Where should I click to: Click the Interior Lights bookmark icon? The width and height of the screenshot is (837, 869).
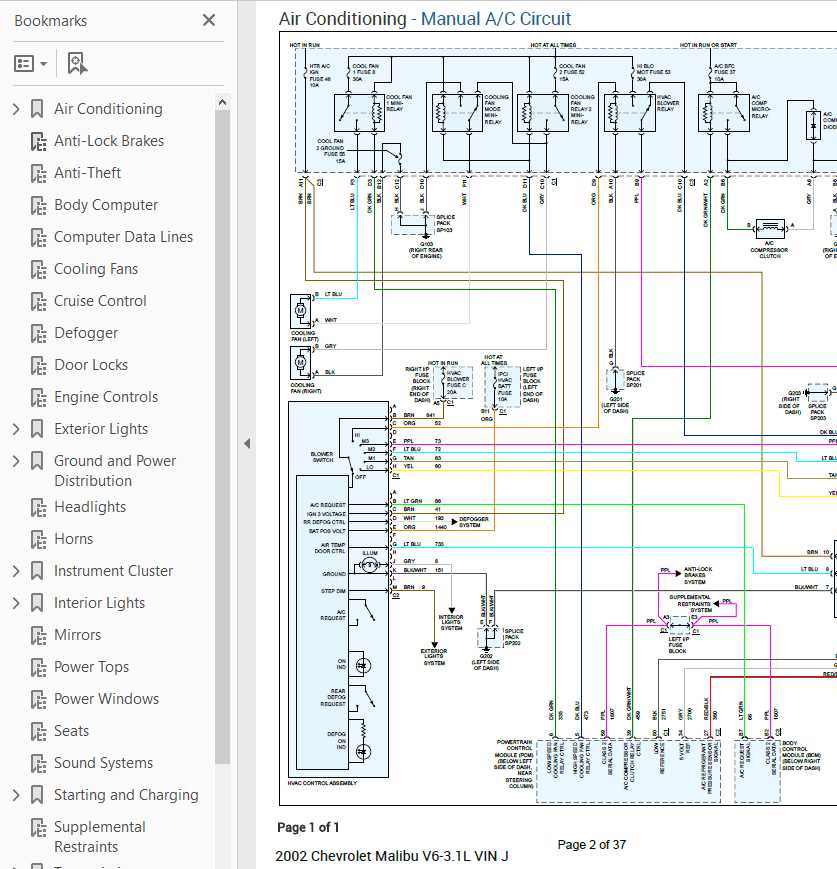tap(37, 603)
